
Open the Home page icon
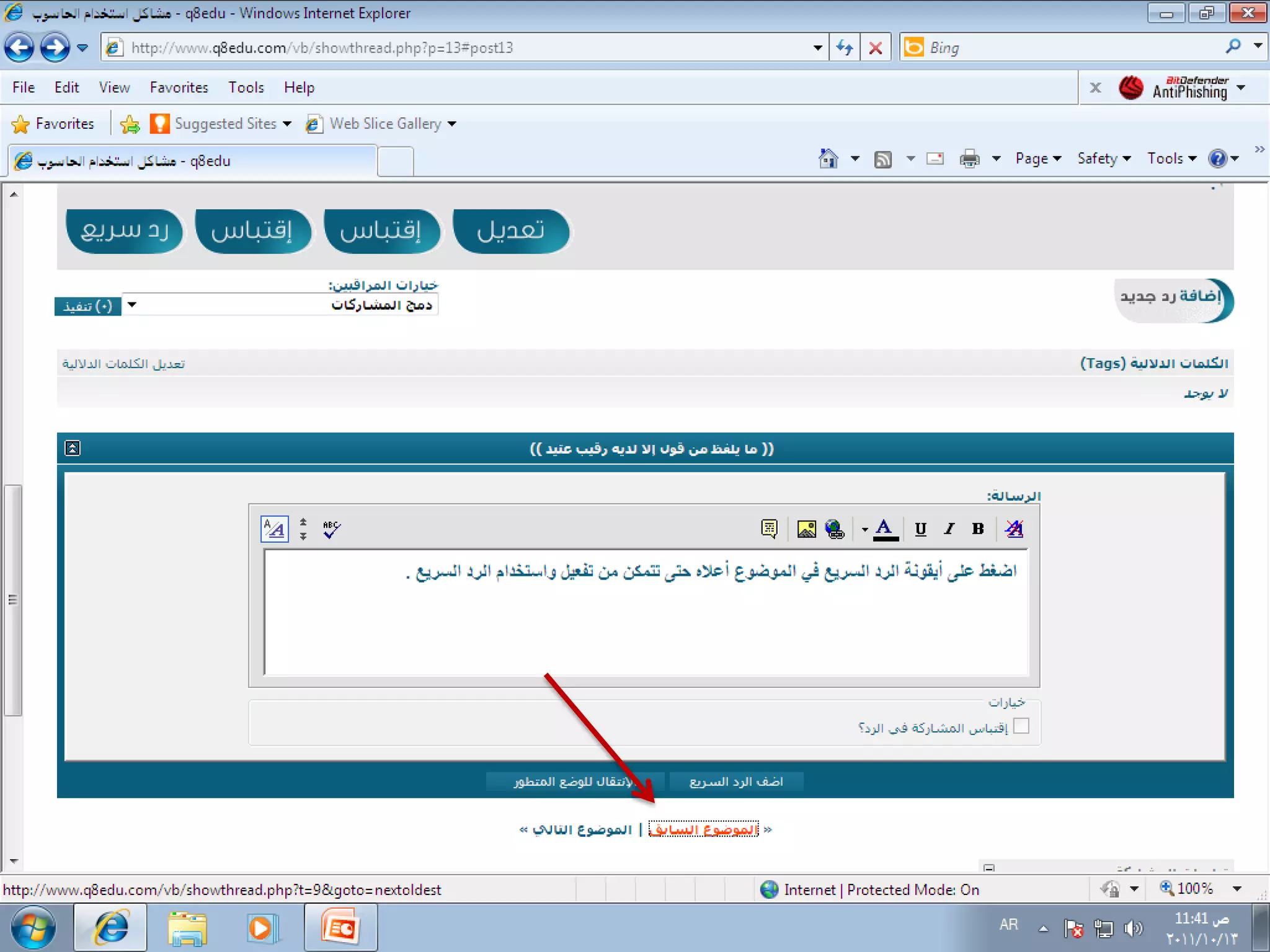pos(828,159)
